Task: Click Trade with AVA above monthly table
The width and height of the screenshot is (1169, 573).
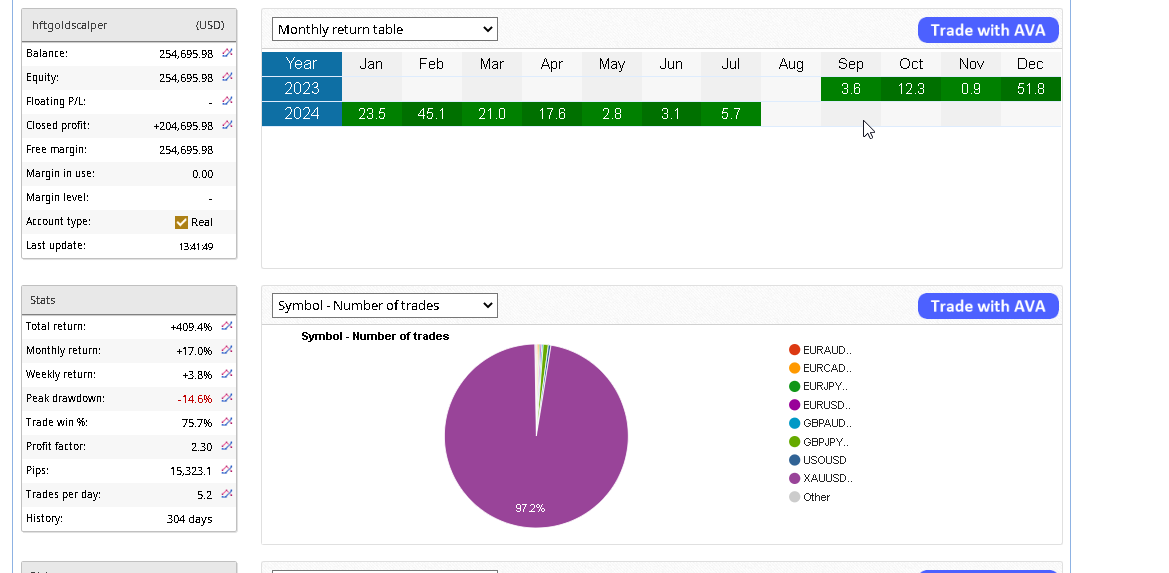Action: pos(987,30)
